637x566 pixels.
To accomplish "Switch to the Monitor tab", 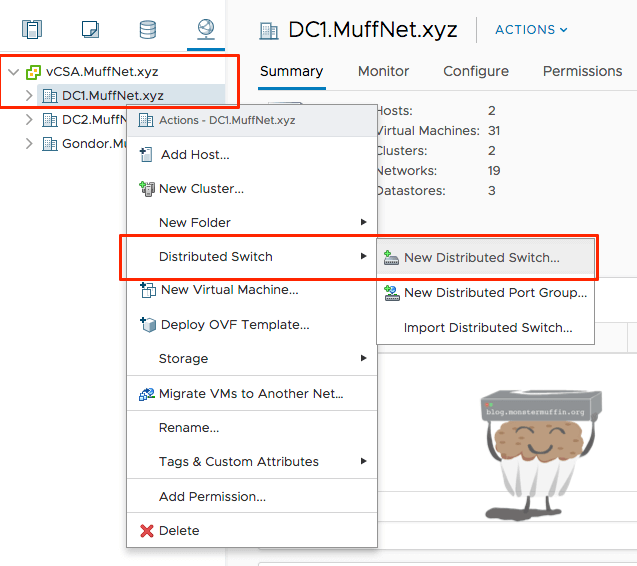I will pos(384,72).
